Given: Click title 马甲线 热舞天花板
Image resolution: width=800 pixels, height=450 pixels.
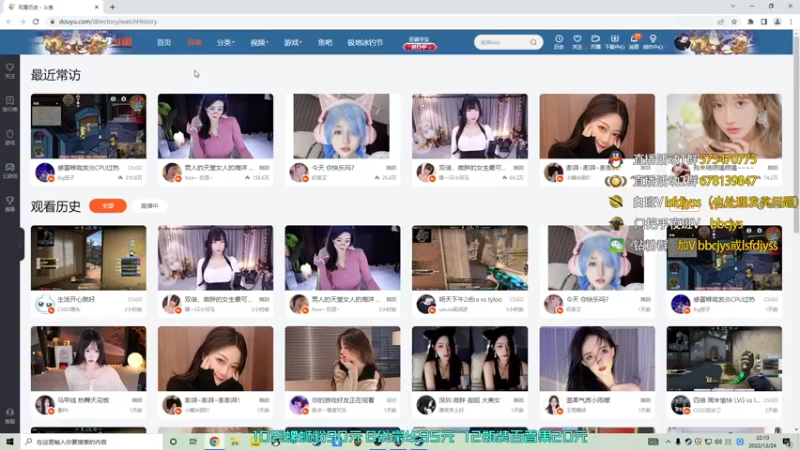Looking at the screenshot, I should point(83,400).
